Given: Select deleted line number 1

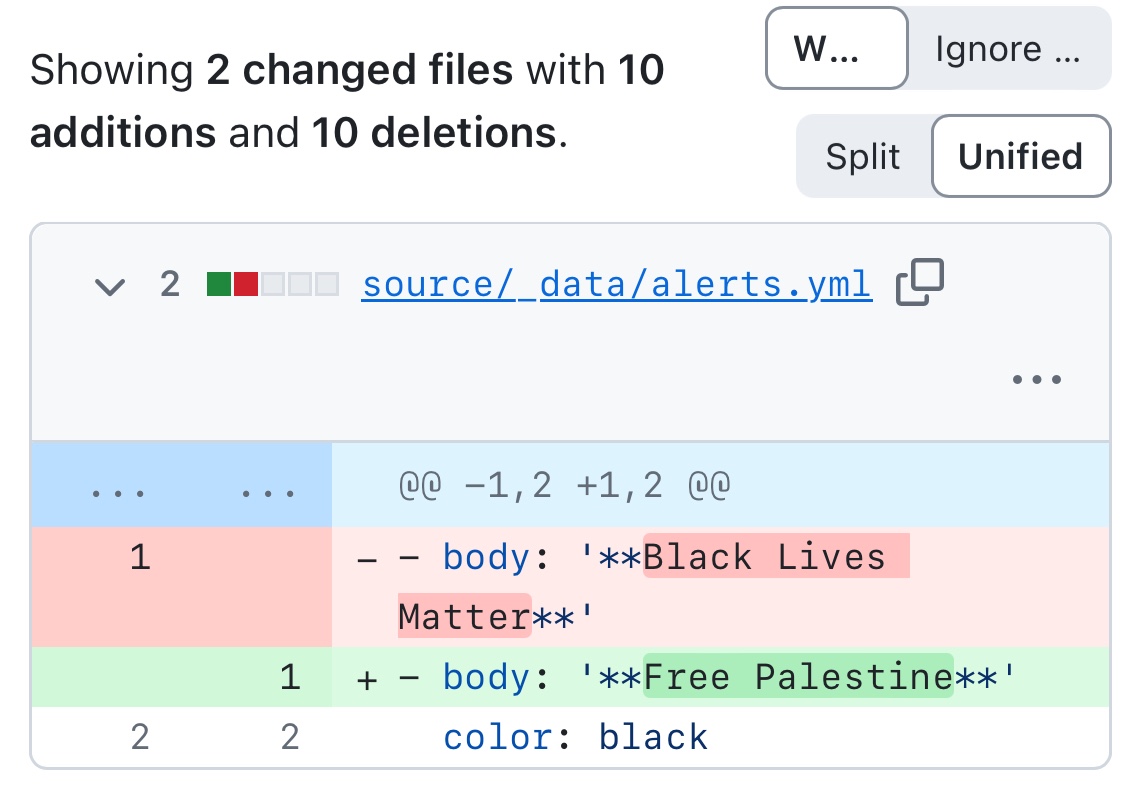Looking at the screenshot, I should [x=140, y=558].
